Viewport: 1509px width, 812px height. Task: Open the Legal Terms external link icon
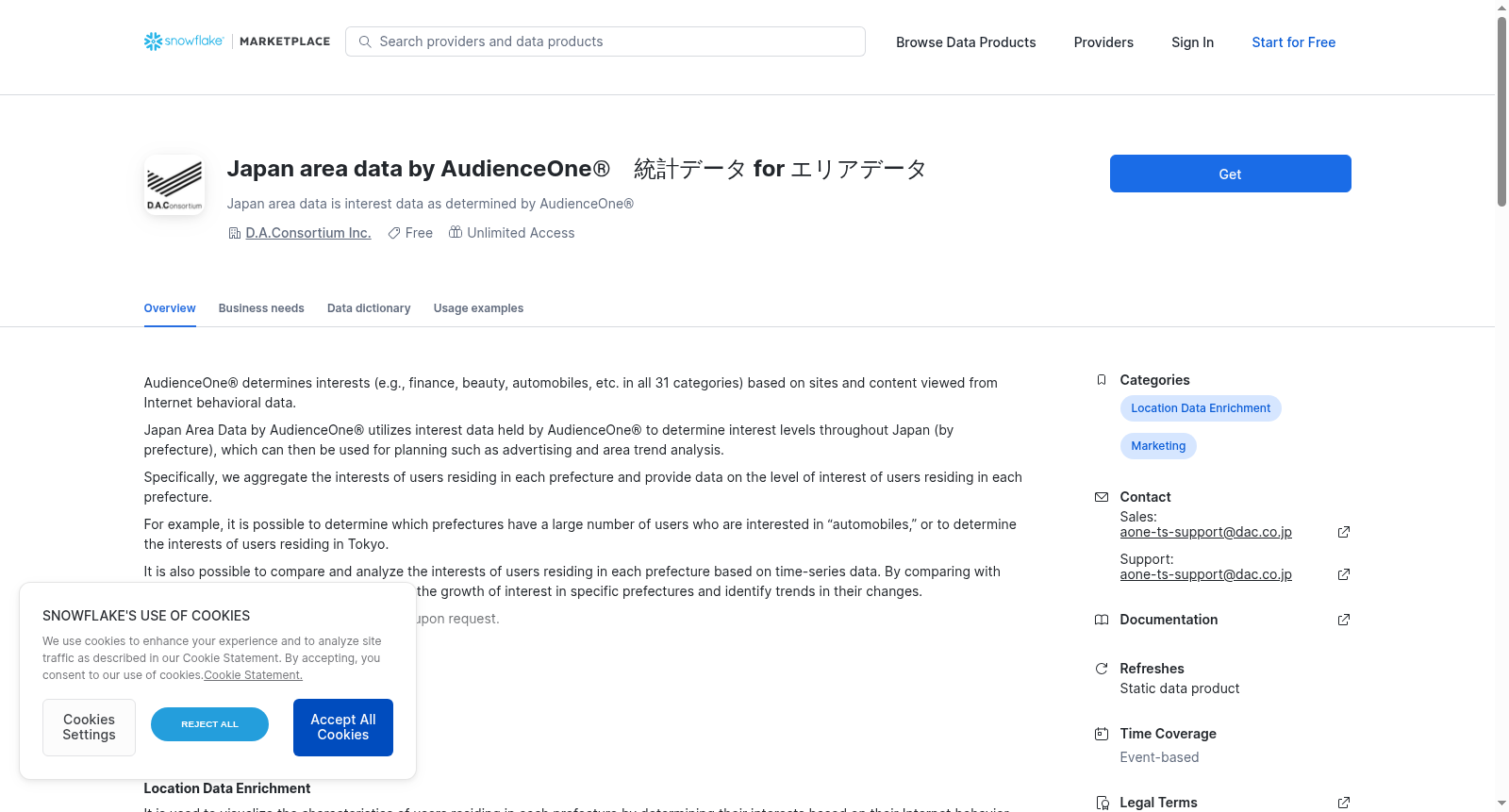point(1344,803)
